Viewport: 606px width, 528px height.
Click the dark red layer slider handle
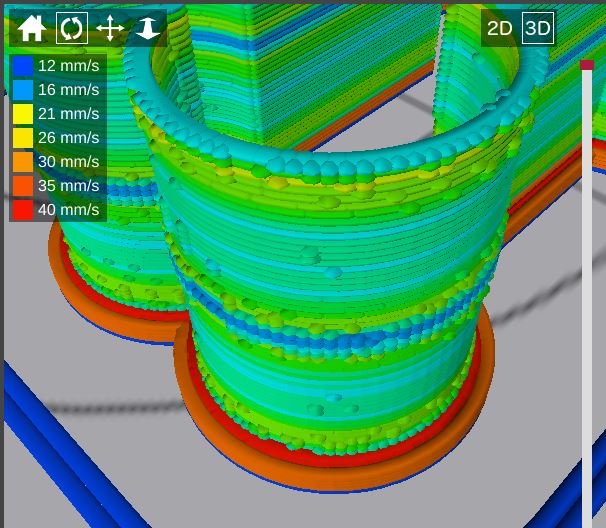[587, 65]
